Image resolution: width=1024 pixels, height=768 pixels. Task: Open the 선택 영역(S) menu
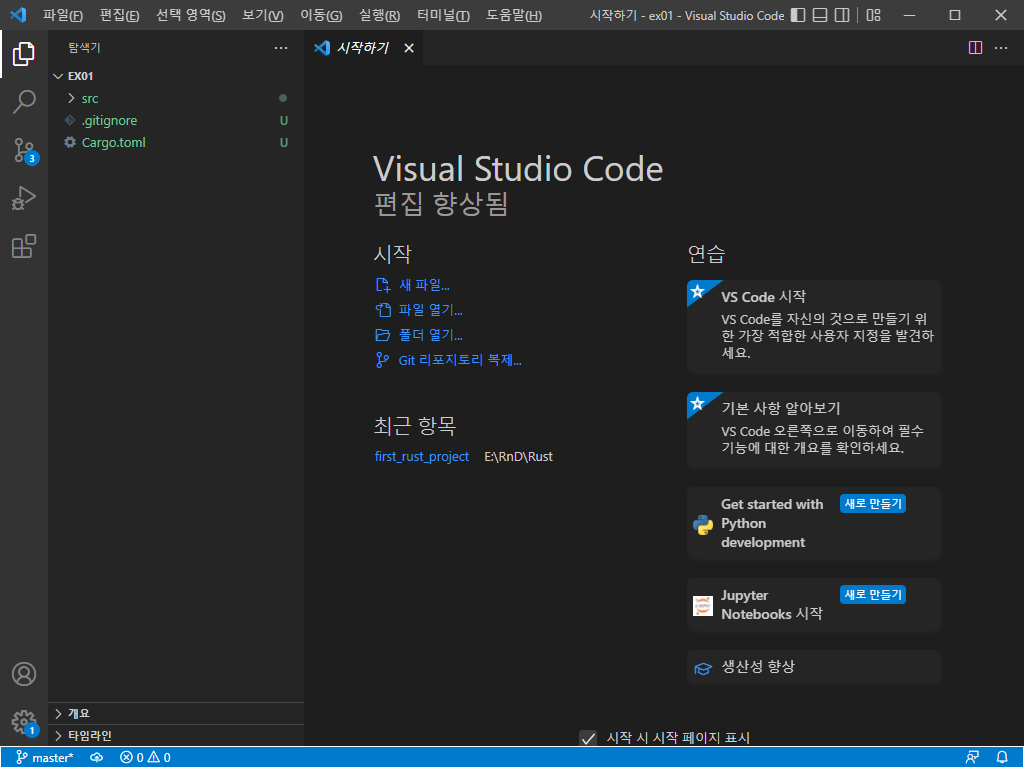coord(191,15)
